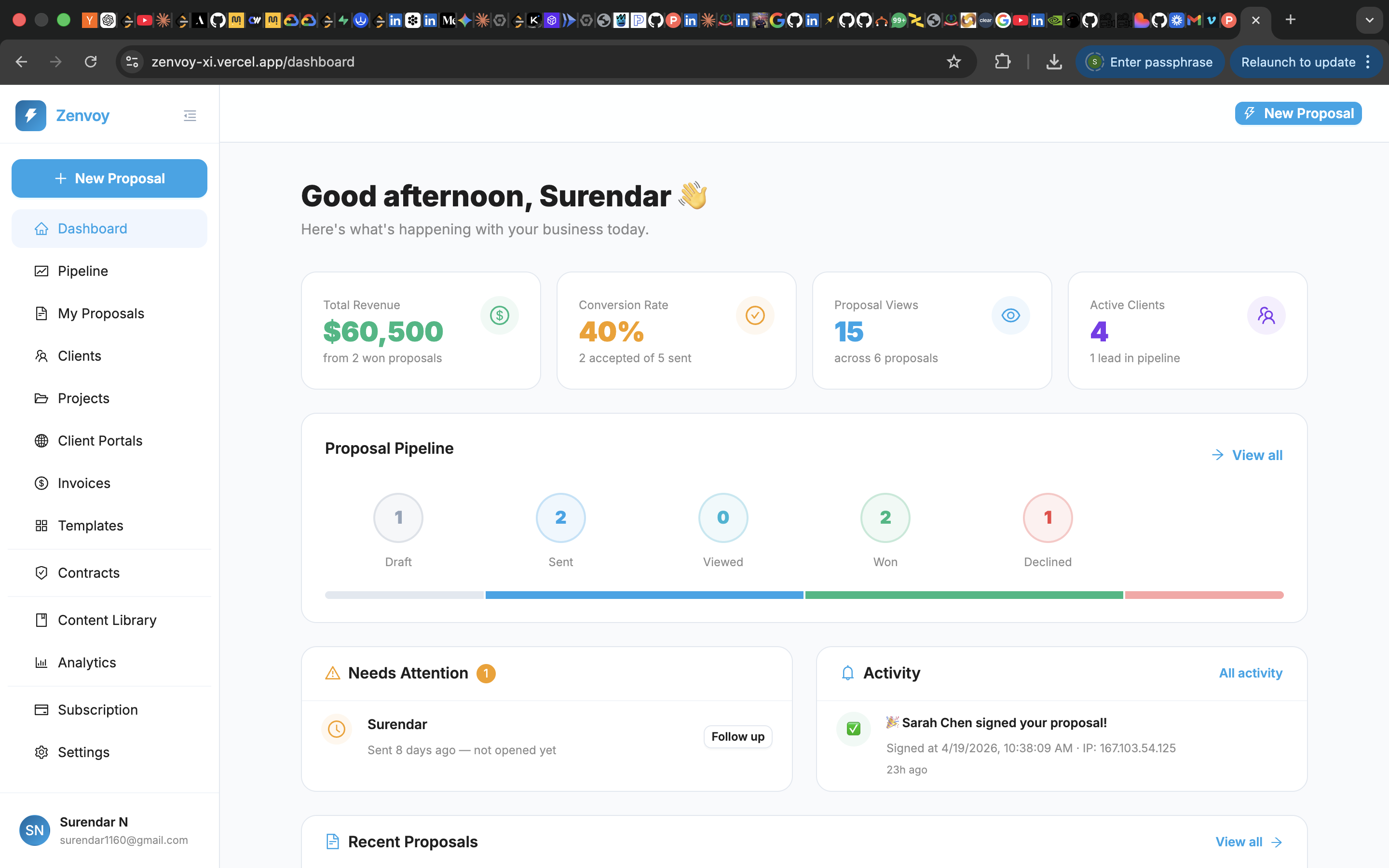Open the browser extensions puzzle icon
Viewport: 1389px width, 868px height.
1002,62
